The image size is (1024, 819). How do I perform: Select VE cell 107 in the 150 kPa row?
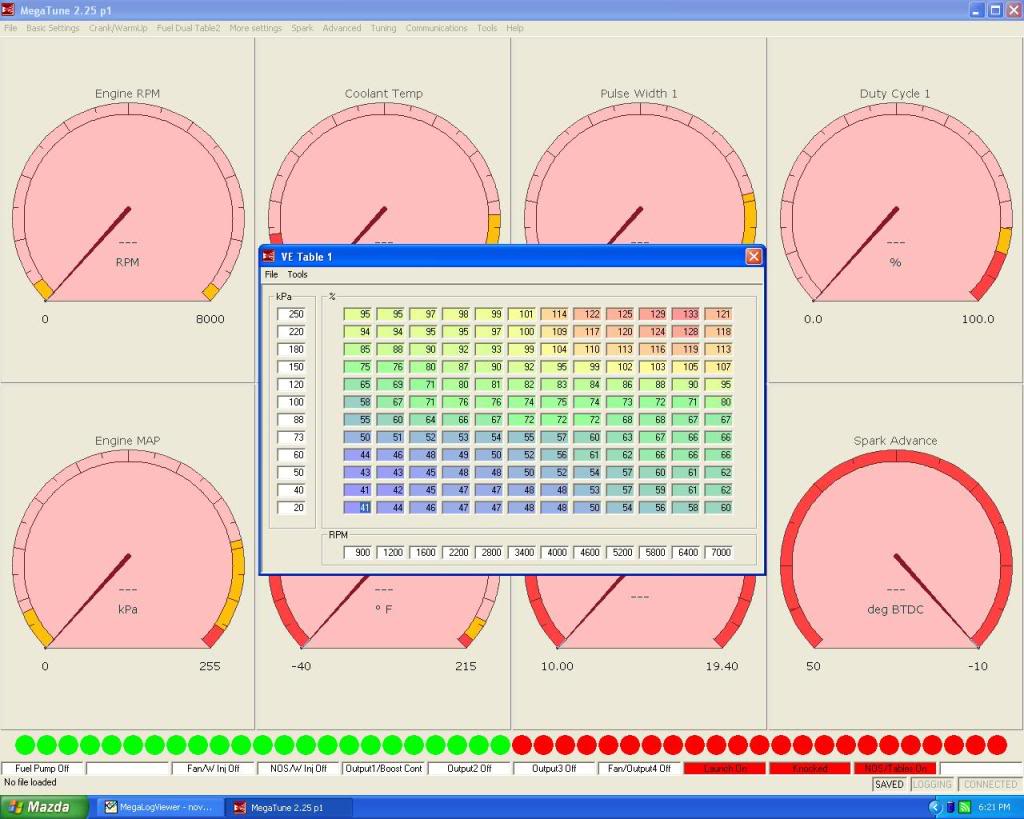coord(718,367)
